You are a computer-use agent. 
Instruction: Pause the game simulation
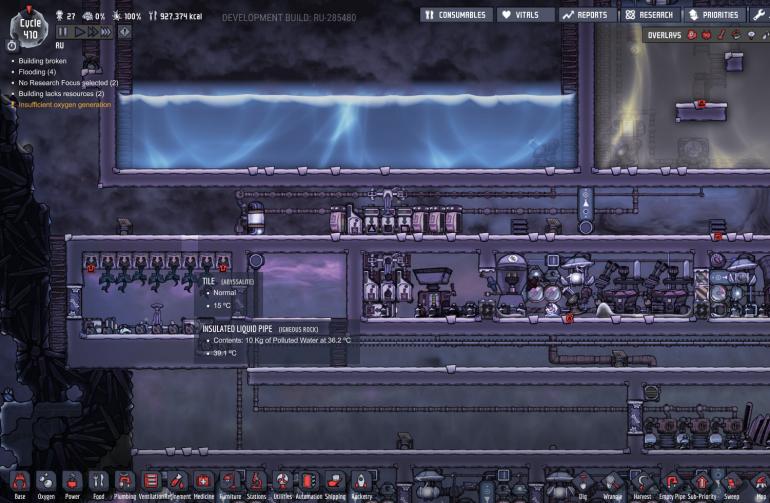[x=63, y=32]
